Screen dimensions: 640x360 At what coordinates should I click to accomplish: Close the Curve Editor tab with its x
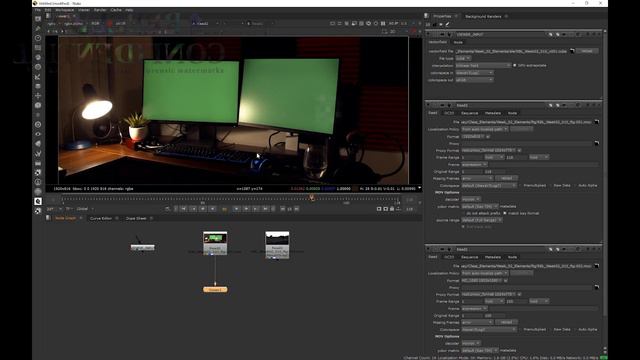[117, 218]
